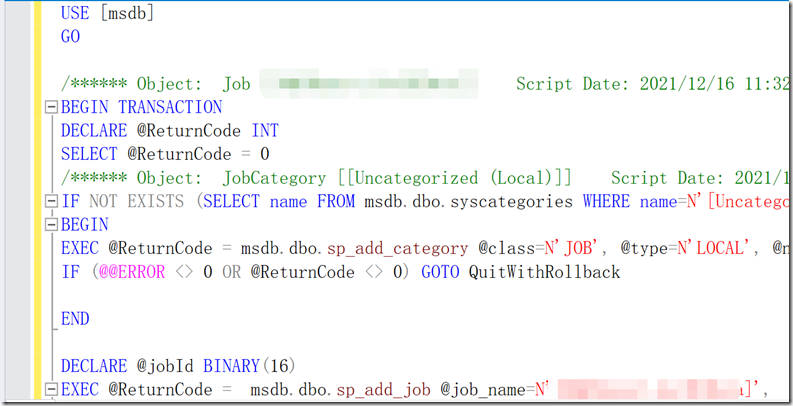793x406 pixels.
Task: Collapse the BEGIN block outline marker
Action: click(x=51, y=224)
